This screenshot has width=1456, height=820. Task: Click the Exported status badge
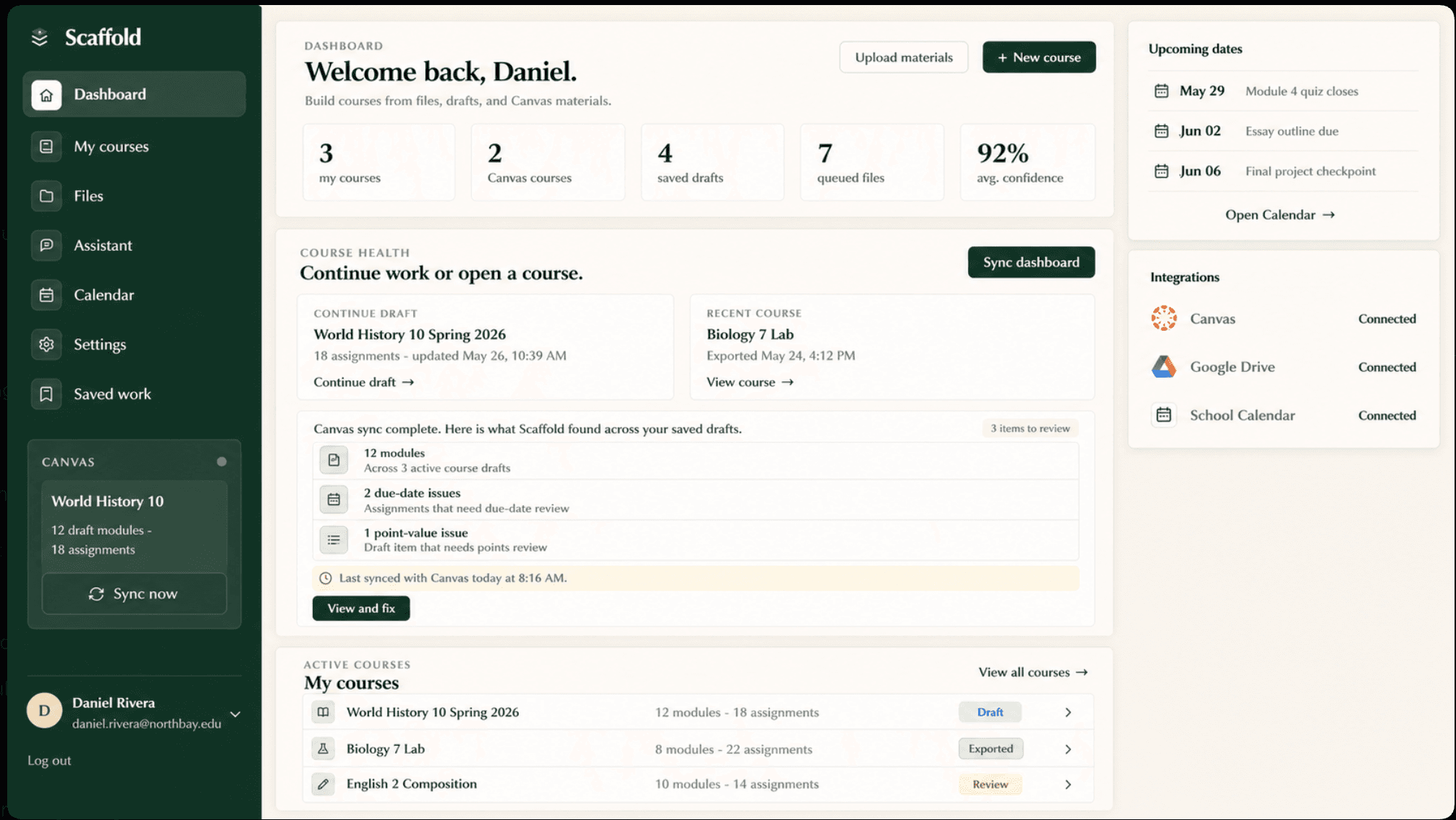(x=990, y=749)
